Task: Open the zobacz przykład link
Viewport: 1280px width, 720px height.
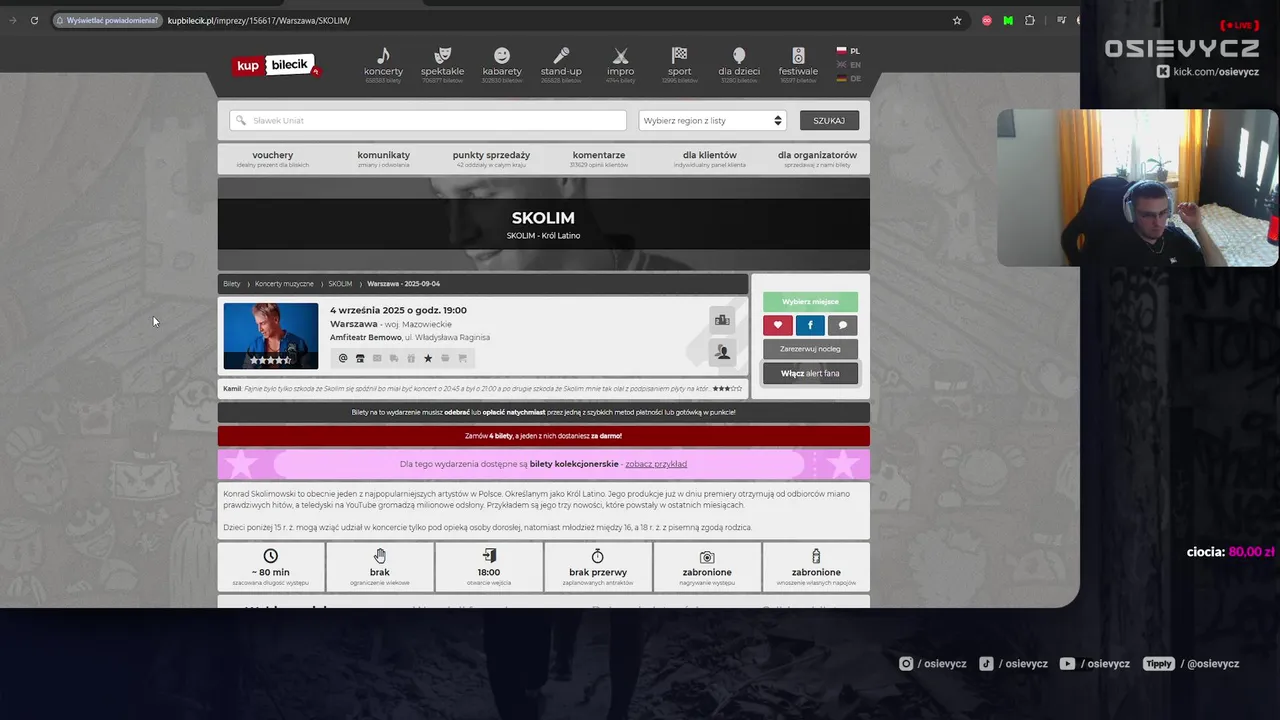Action: click(656, 464)
